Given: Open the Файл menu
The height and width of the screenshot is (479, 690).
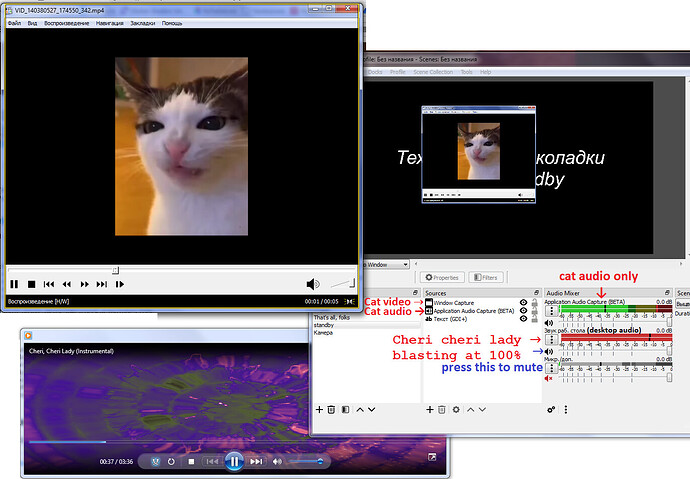Looking at the screenshot, I should coord(15,23).
